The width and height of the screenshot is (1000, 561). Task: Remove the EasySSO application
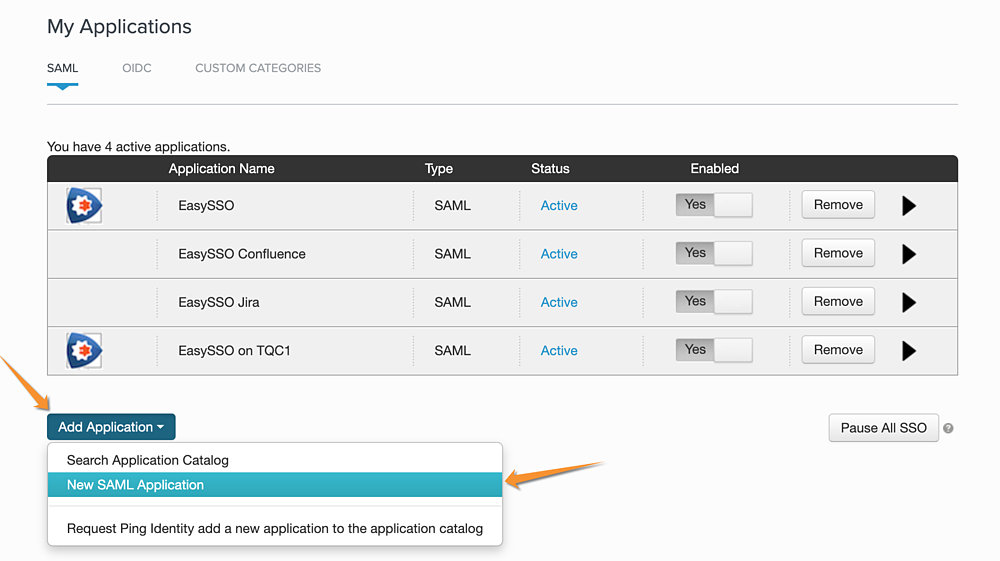[838, 205]
